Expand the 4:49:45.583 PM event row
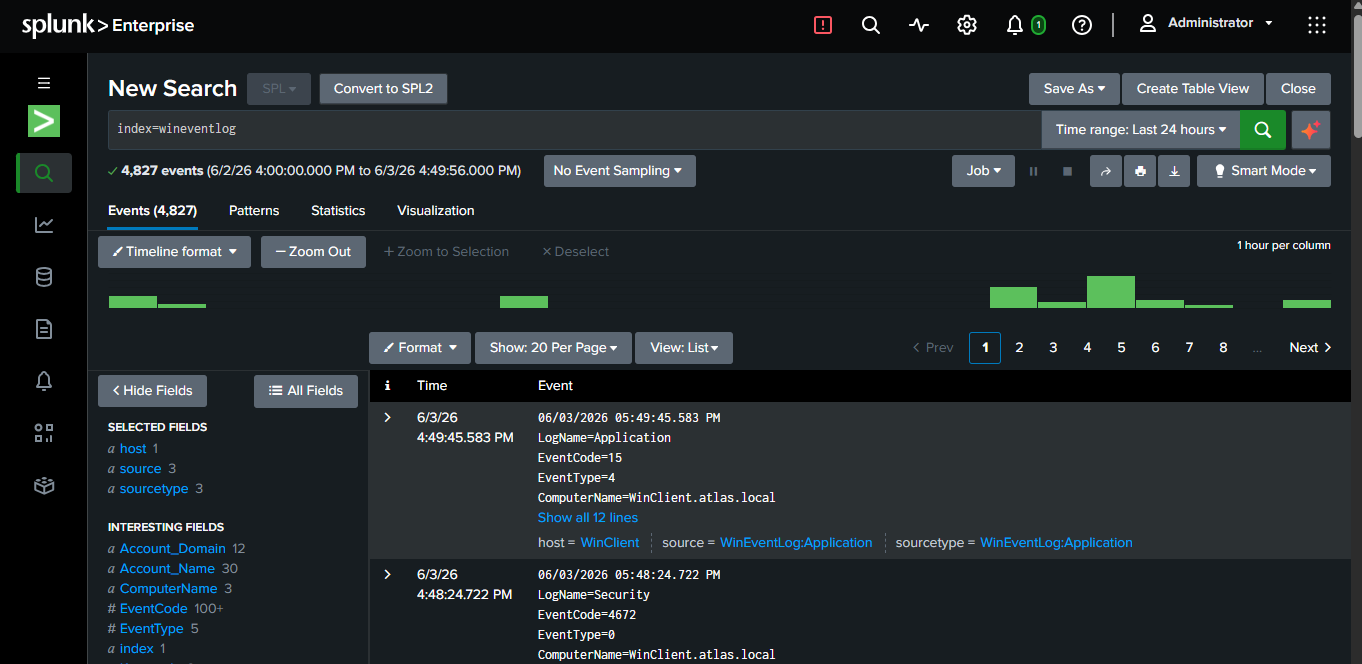Viewport: 1362px width, 664px height. pos(388,417)
